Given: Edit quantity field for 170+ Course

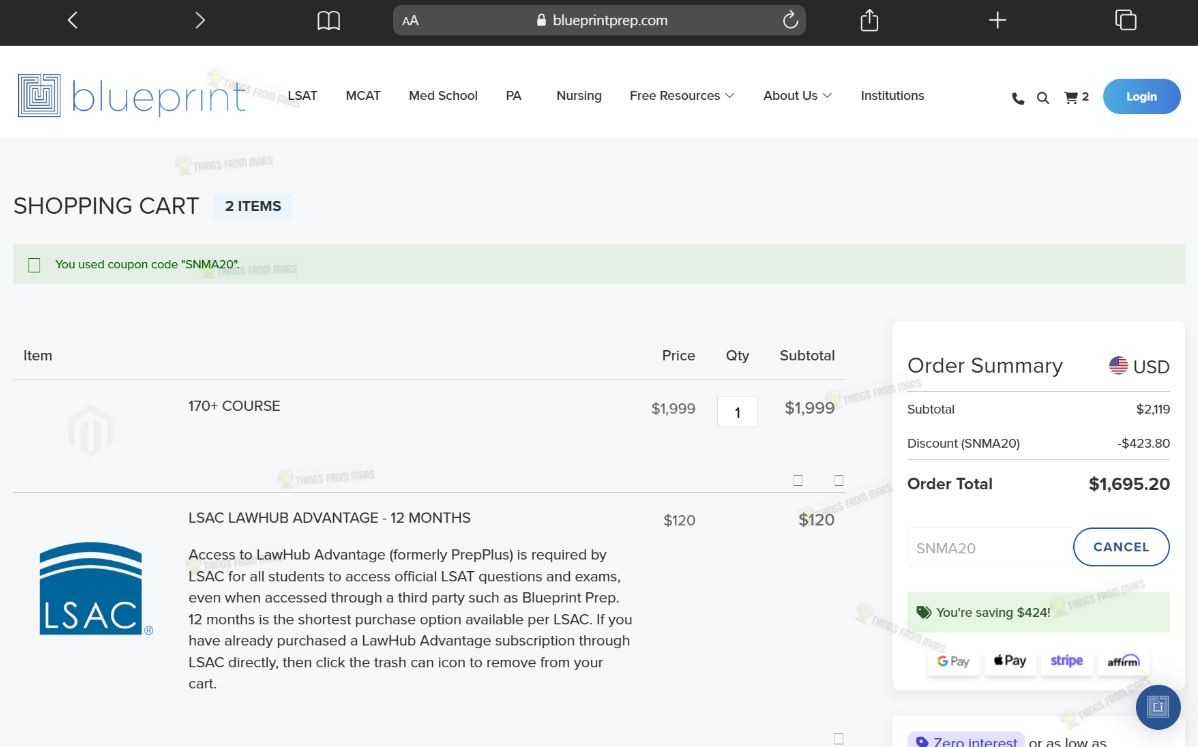Looking at the screenshot, I should [737, 412].
